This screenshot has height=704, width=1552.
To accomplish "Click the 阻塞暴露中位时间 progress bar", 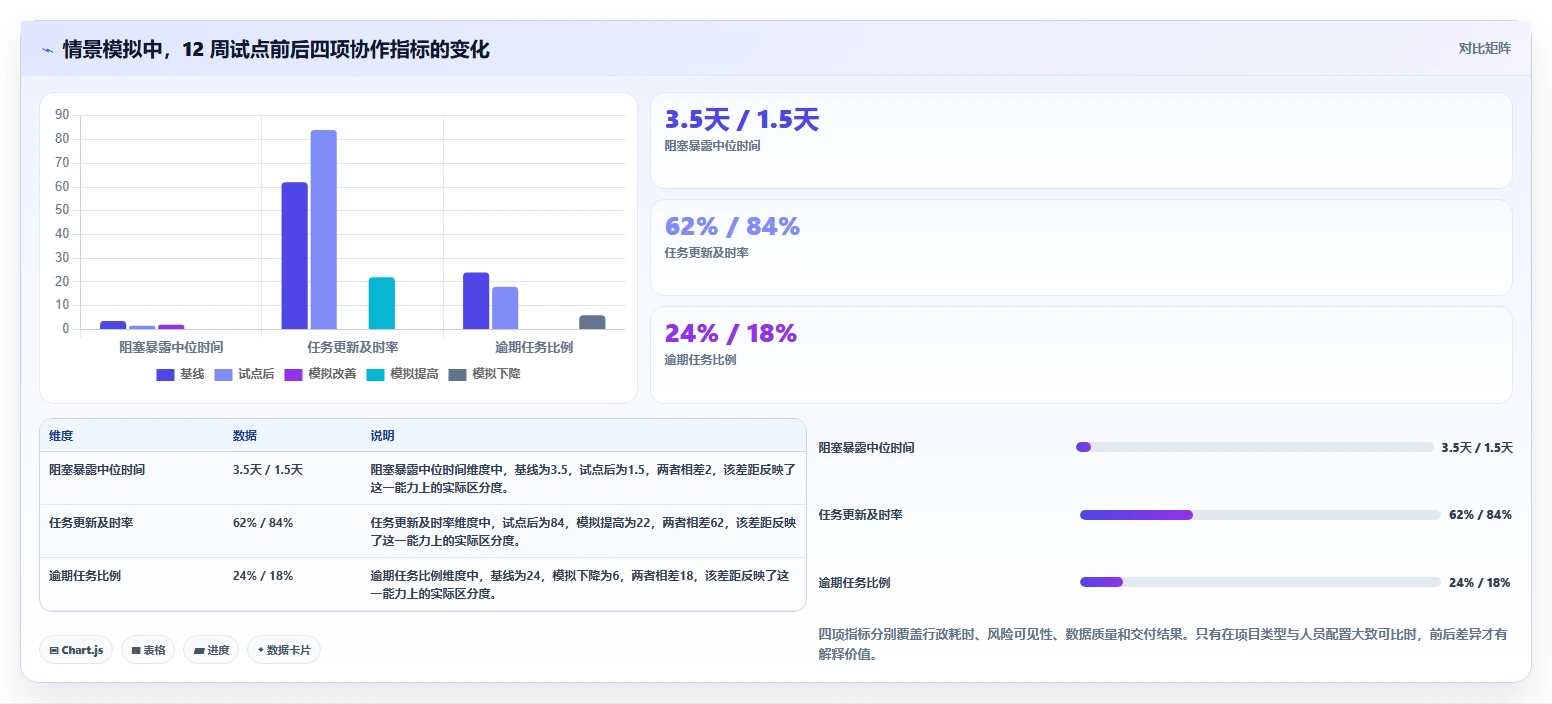I will (1255, 447).
